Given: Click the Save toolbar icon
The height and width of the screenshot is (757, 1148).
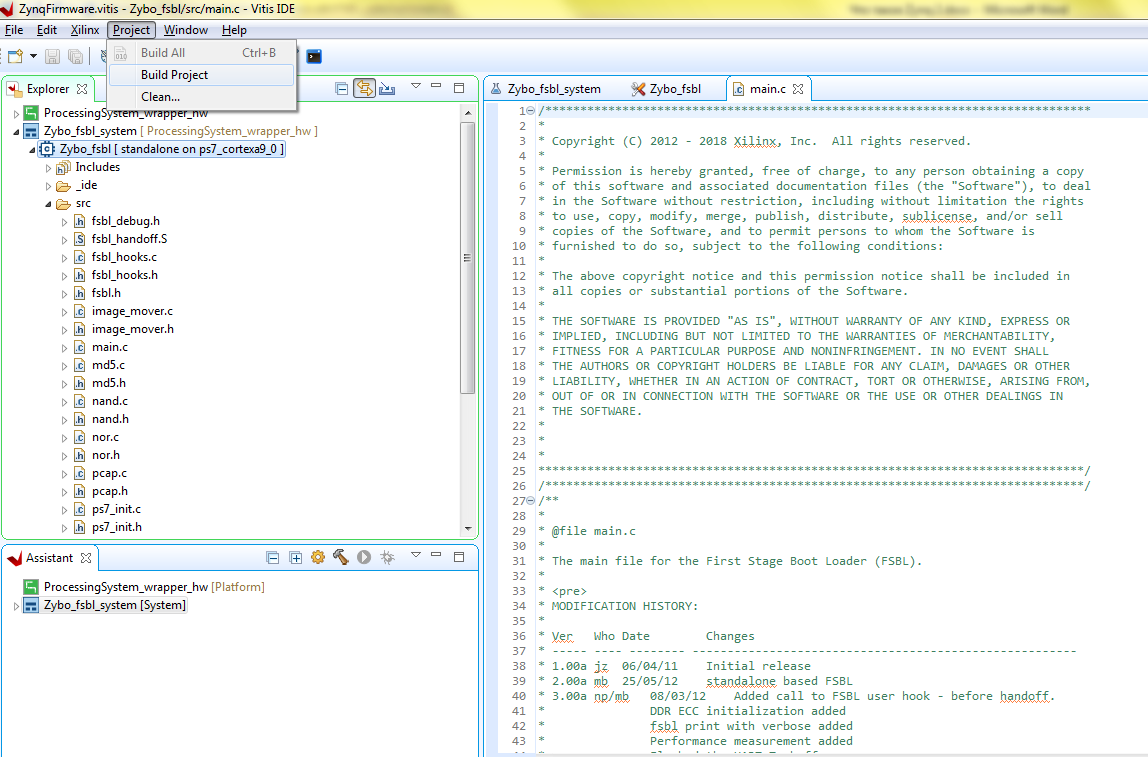Looking at the screenshot, I should point(52,56).
